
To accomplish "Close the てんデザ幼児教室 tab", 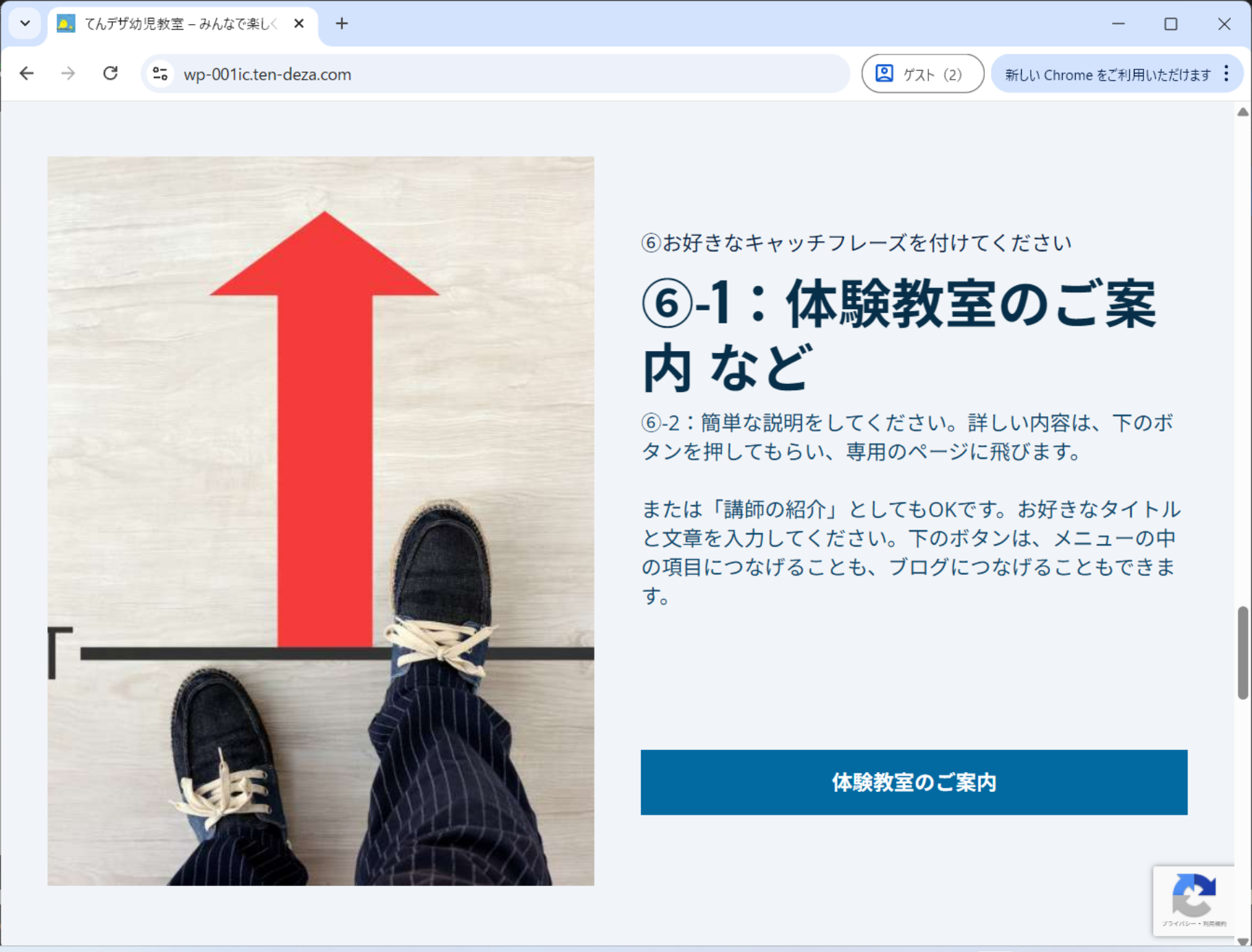I will point(299,24).
